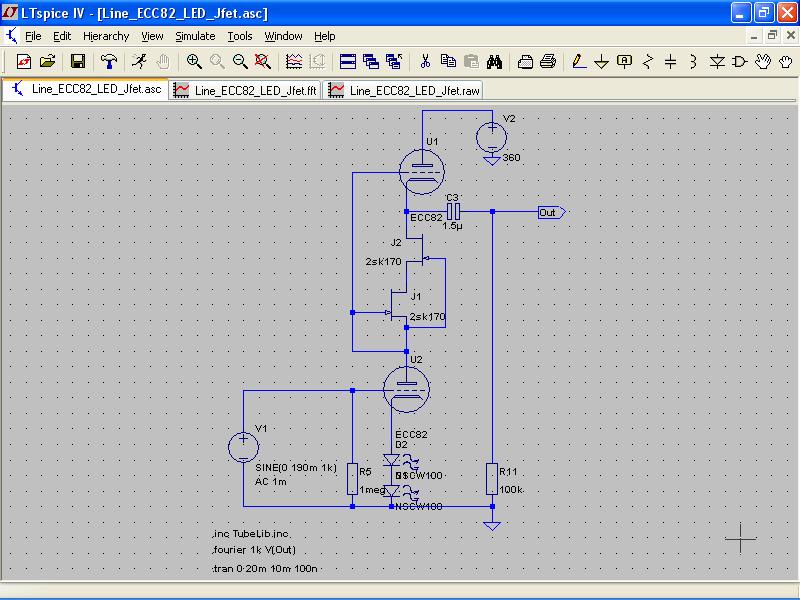This screenshot has width=800, height=600.
Task: Place a Diode from toolbar
Action: (717, 62)
